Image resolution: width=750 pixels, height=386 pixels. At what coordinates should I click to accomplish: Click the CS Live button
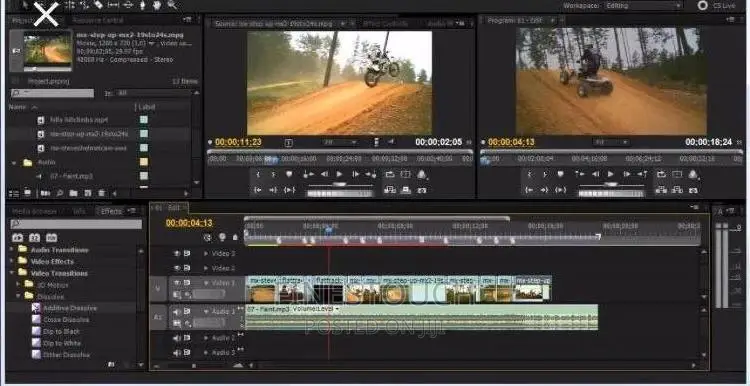tap(717, 6)
